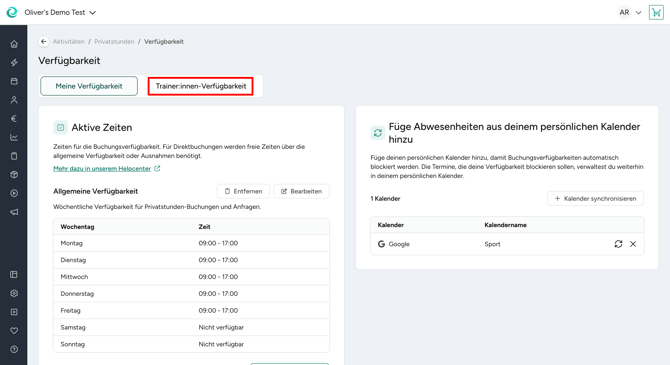
Task: Click the 1 Kalender label
Action: [x=385, y=198]
